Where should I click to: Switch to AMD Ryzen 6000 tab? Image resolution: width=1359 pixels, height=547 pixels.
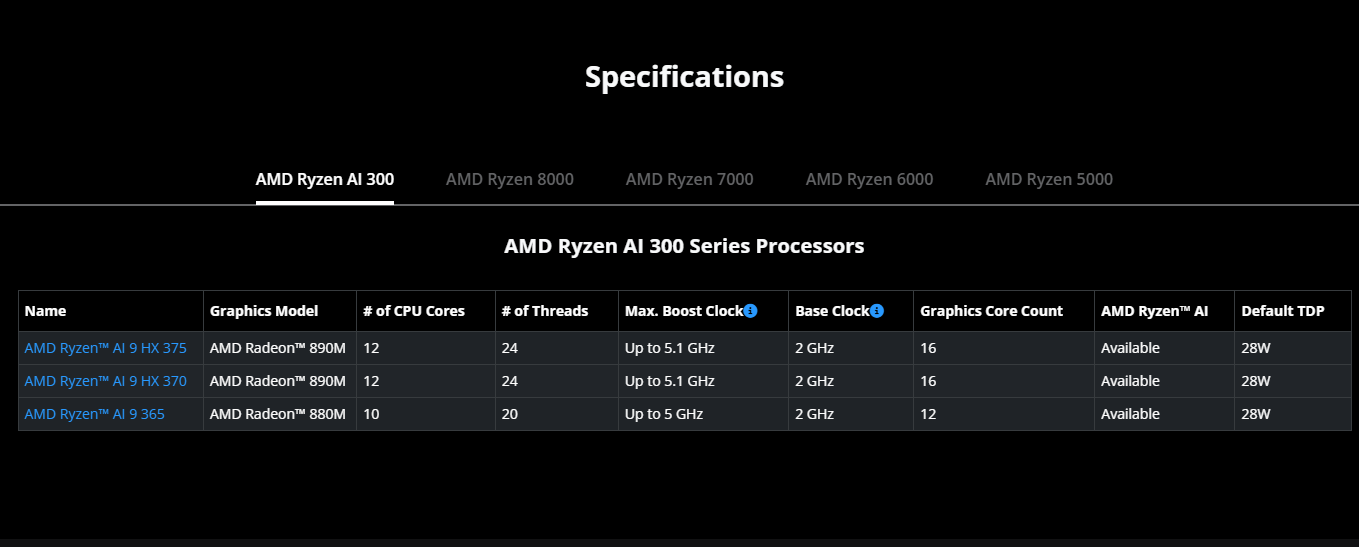pos(870,179)
